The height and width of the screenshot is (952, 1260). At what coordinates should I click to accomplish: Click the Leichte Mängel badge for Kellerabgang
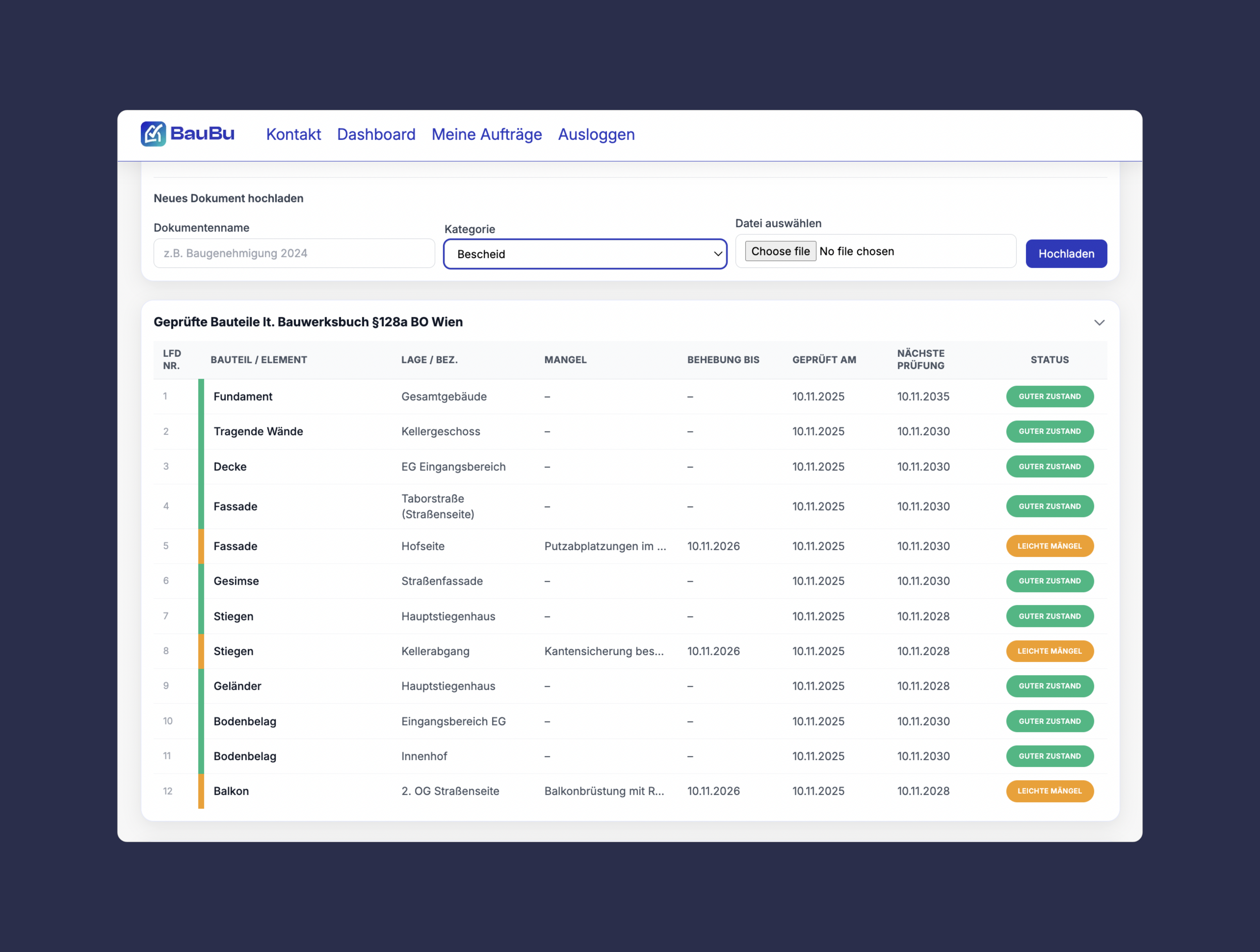[1049, 651]
